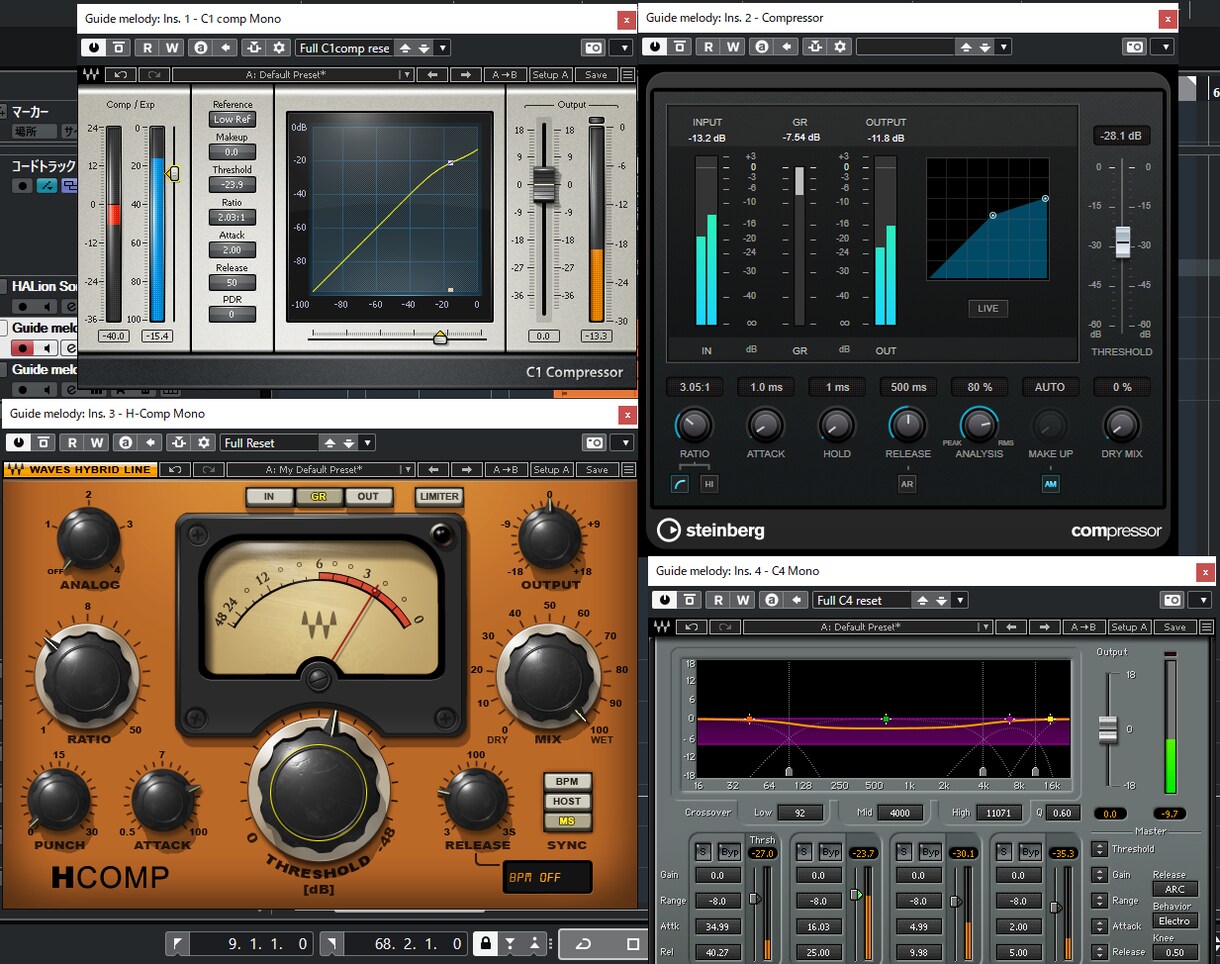Viewport: 1220px width, 964px height.
Task: Click the camera snapshot icon in C1 comp window
Action: [x=594, y=47]
